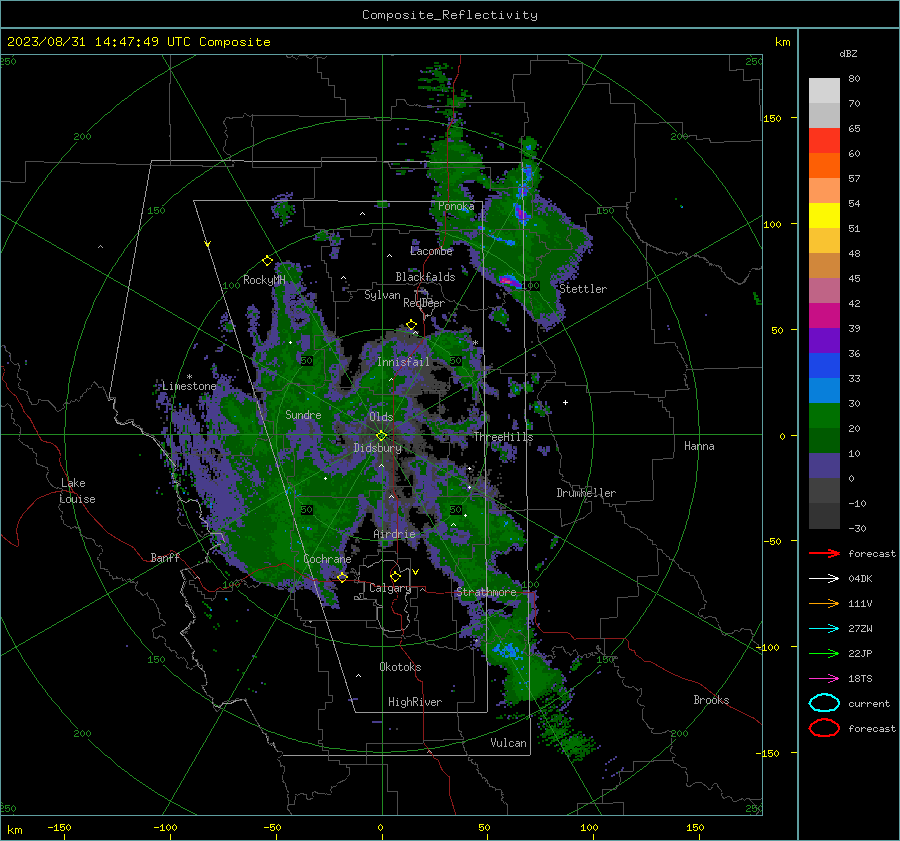The width and height of the screenshot is (900, 841).
Task: Click the red forecast arrow in legend
Action: 824,553
